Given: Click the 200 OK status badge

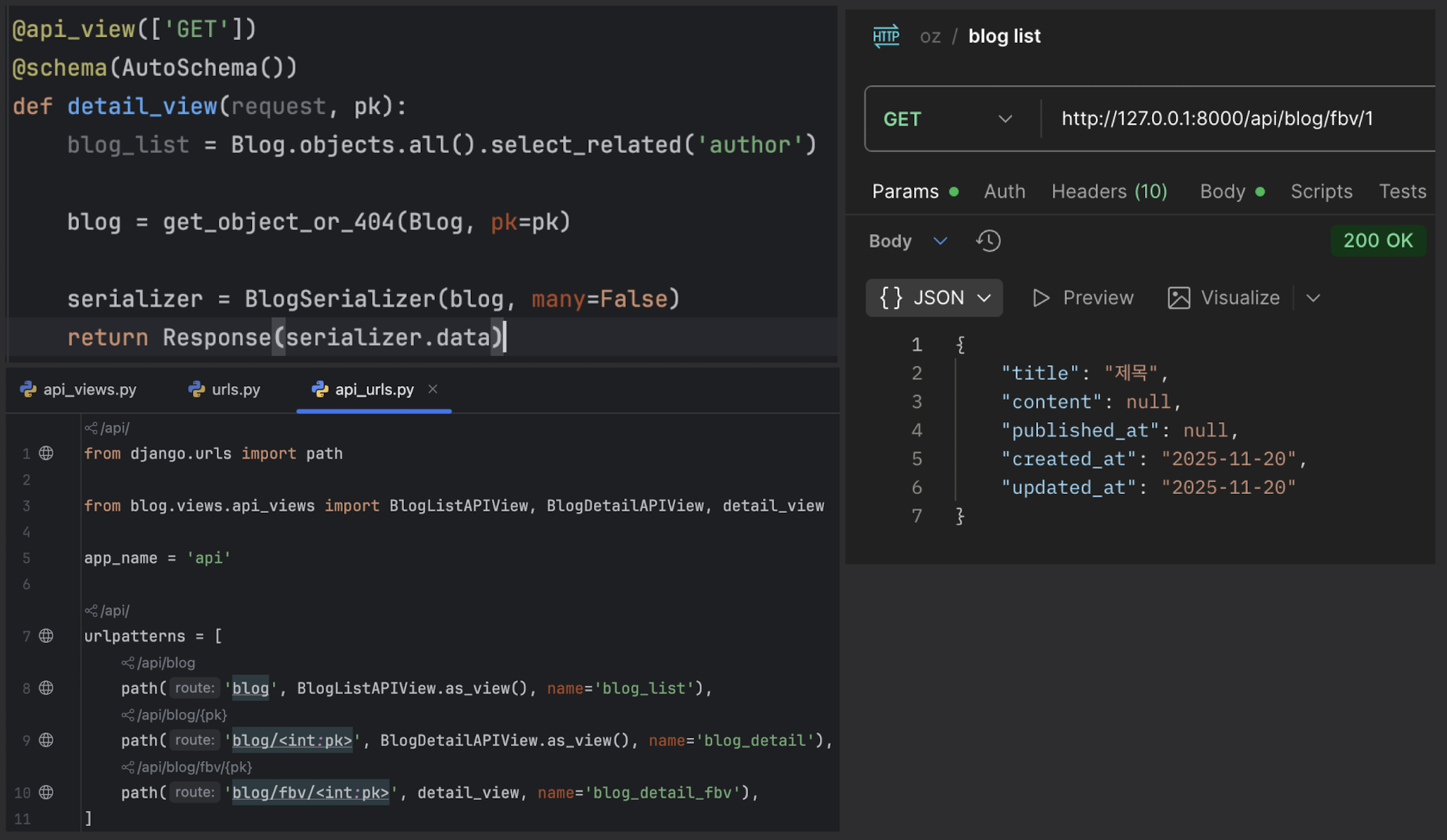Looking at the screenshot, I should (x=1377, y=241).
